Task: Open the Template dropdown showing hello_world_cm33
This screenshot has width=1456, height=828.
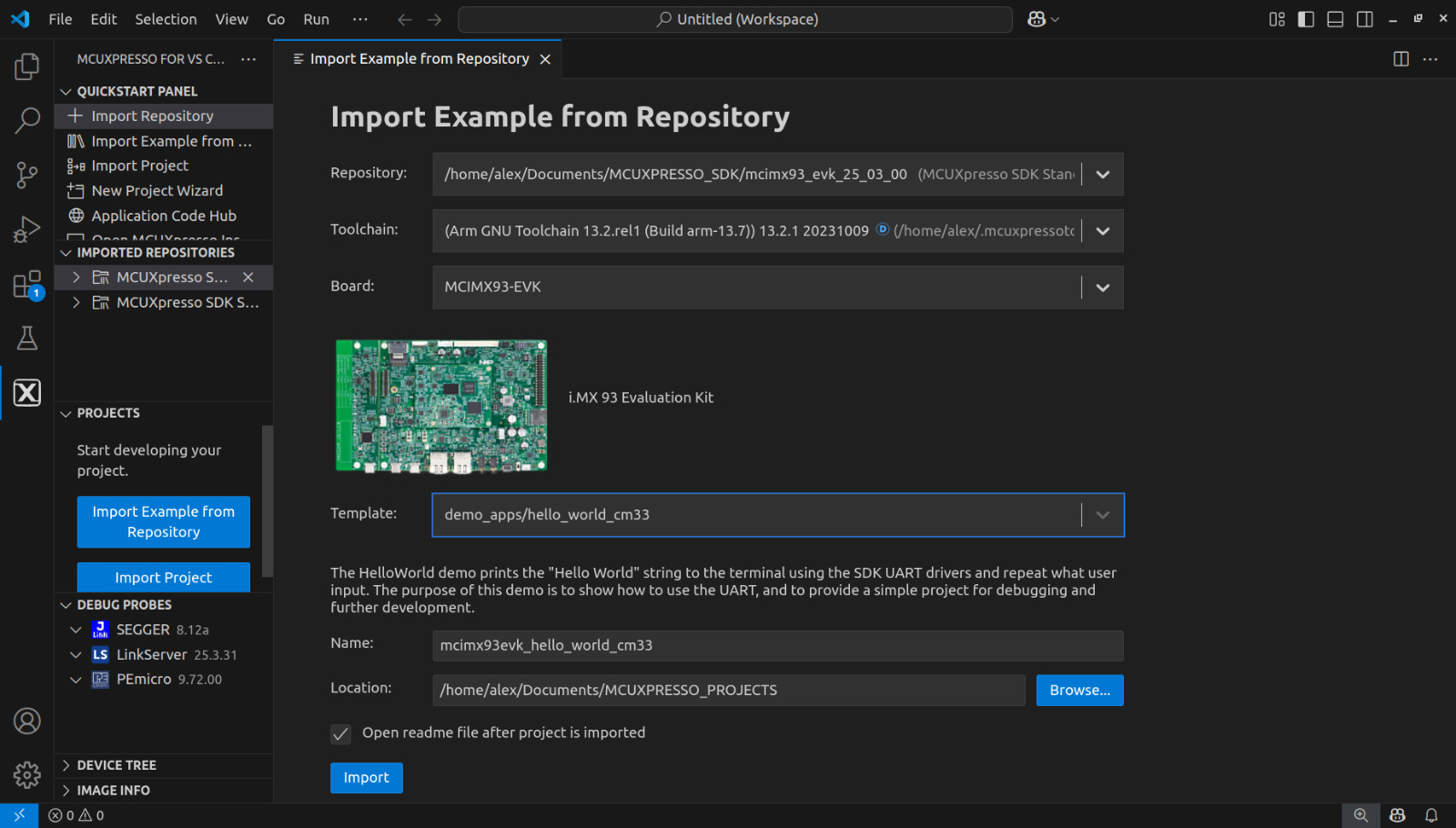Action: [1102, 515]
